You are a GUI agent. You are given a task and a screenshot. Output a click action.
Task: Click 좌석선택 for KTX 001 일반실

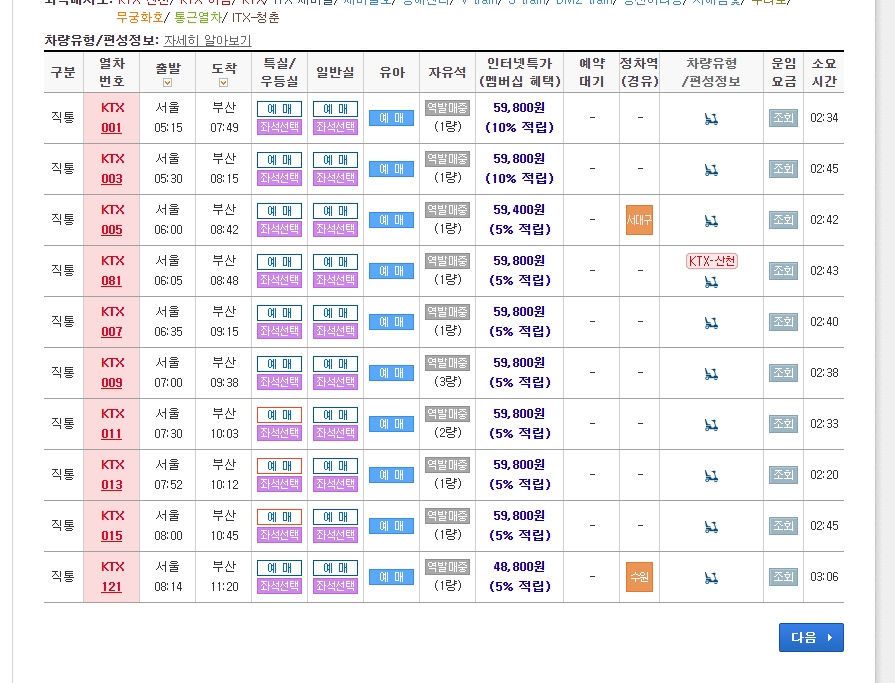coord(334,127)
